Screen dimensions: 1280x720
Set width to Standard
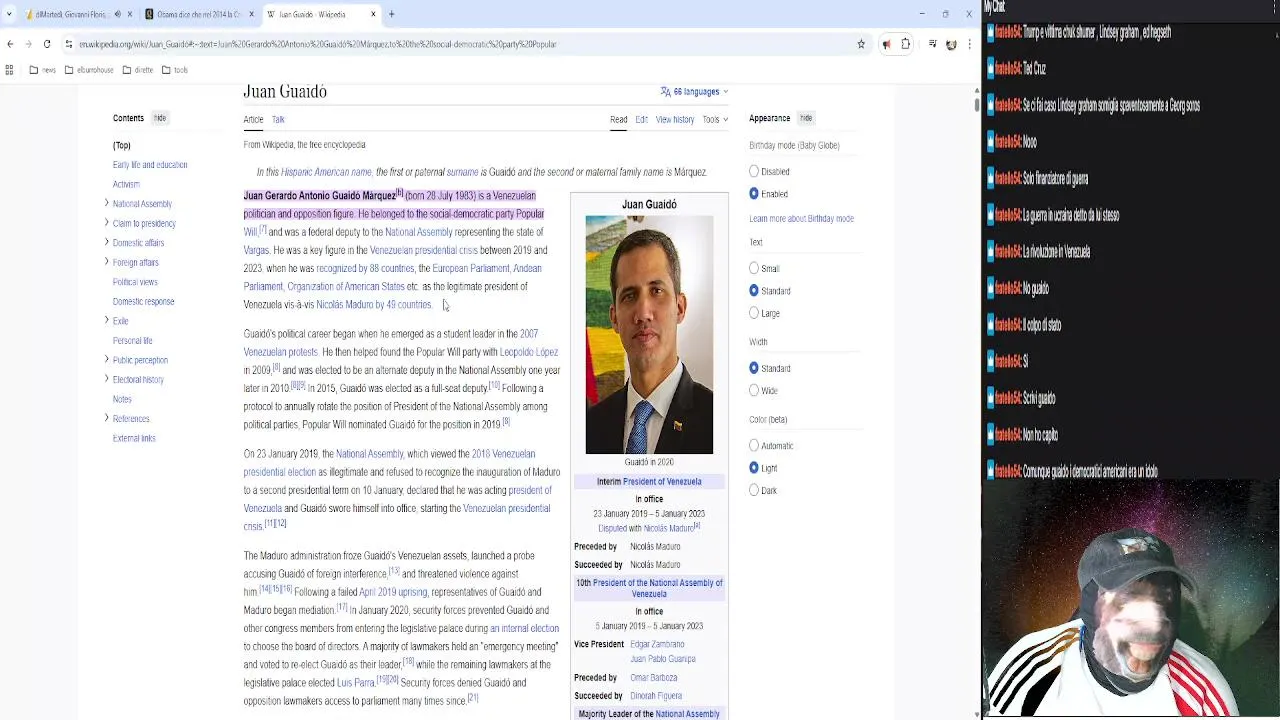point(754,369)
